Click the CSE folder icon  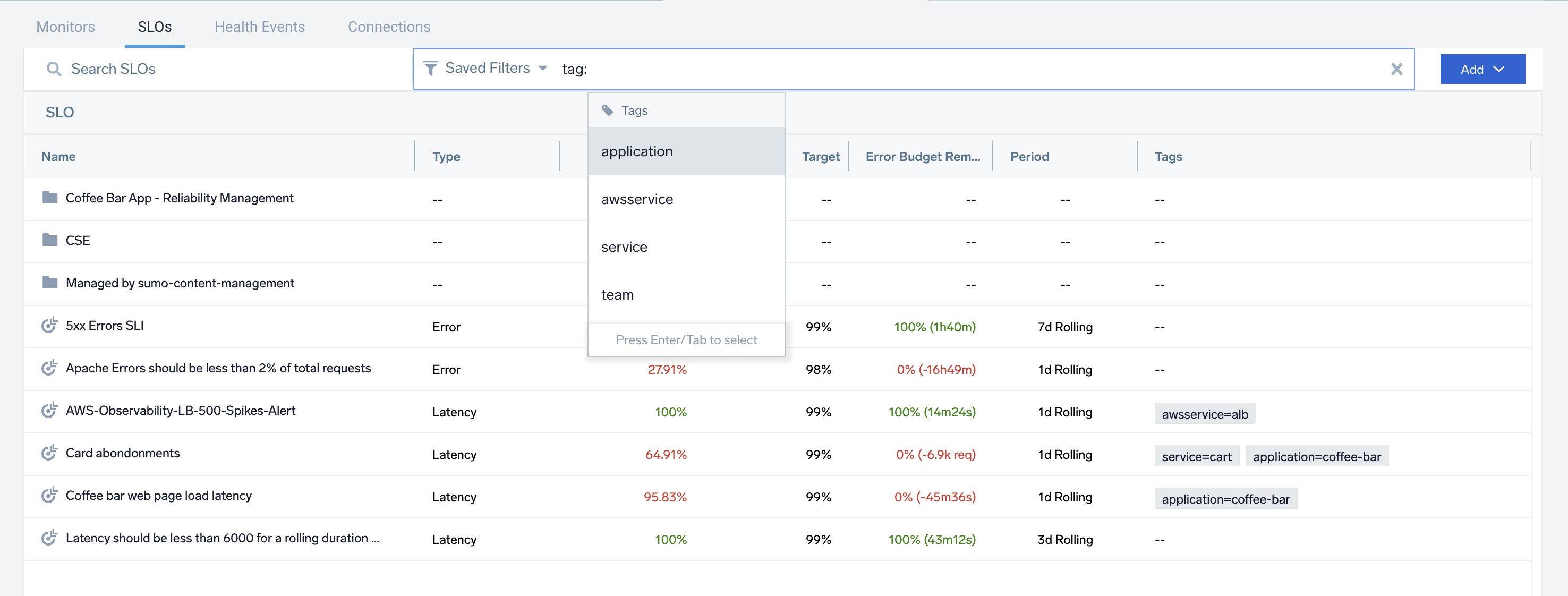pos(50,241)
